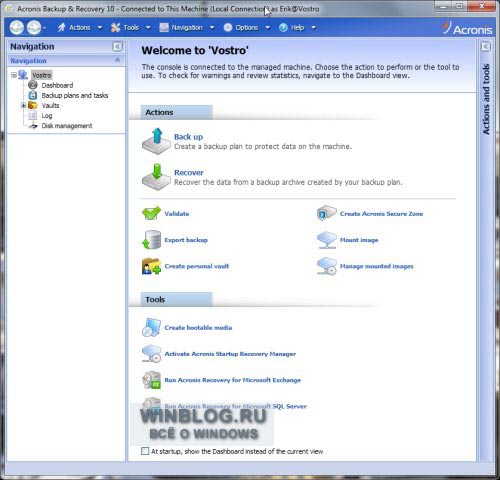Click the Recover disk icon
Viewport: 500px width, 480px height.
click(x=156, y=177)
